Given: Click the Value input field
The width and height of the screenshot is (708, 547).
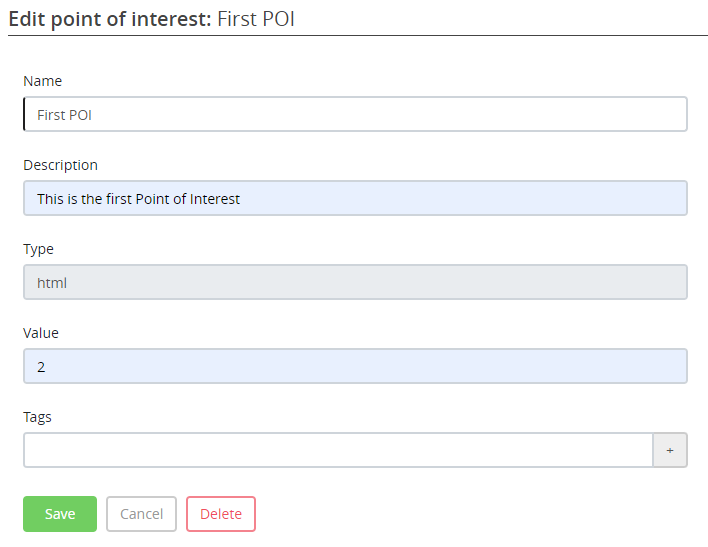Looking at the screenshot, I should click(355, 366).
